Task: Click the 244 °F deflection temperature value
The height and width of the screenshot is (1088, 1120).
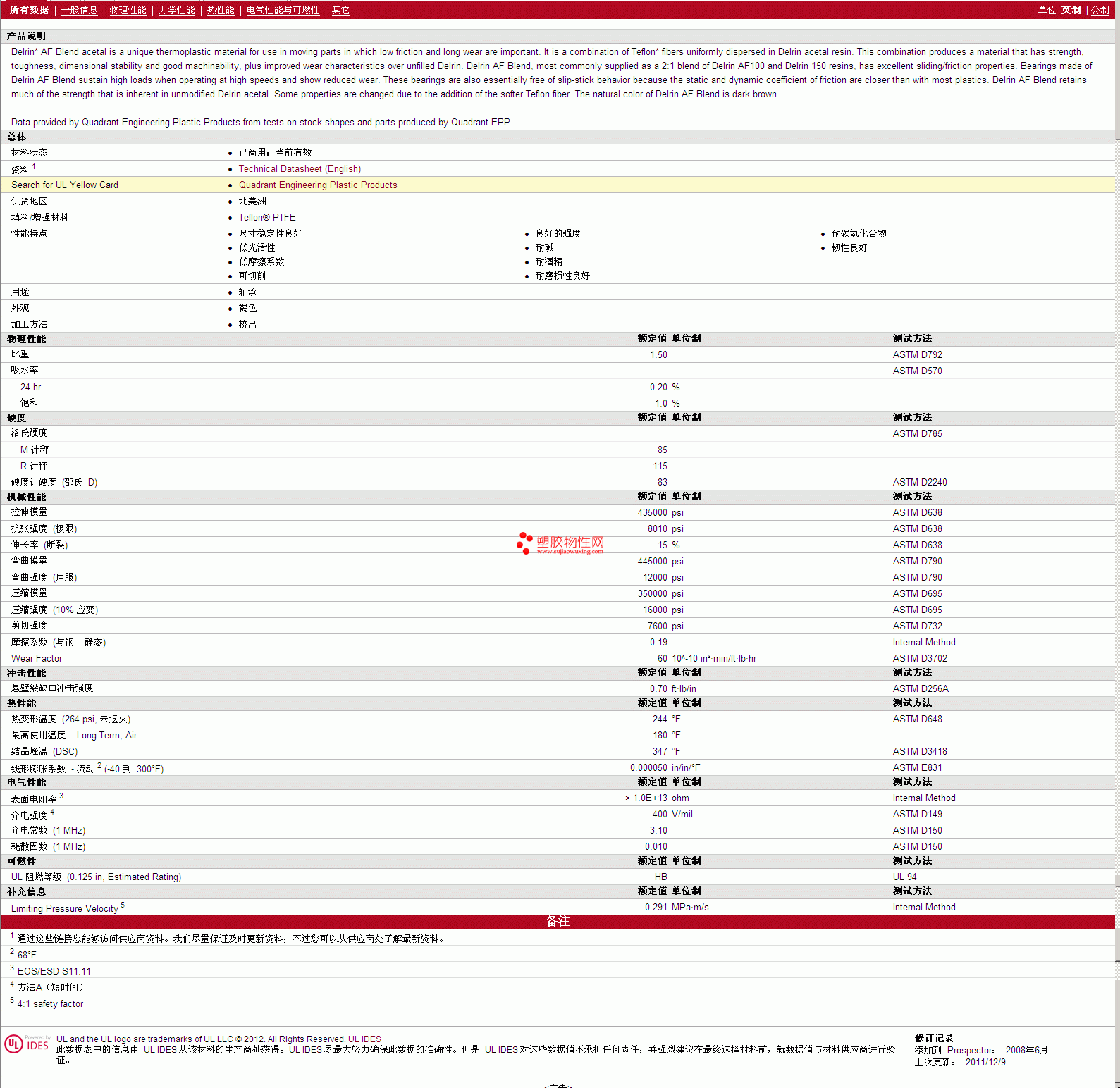Action: click(666, 719)
